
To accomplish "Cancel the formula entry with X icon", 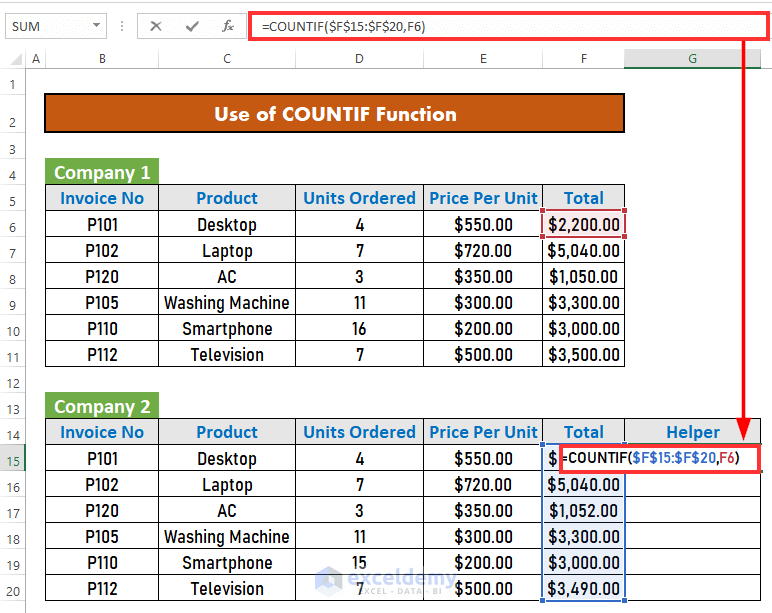I will pos(156,26).
